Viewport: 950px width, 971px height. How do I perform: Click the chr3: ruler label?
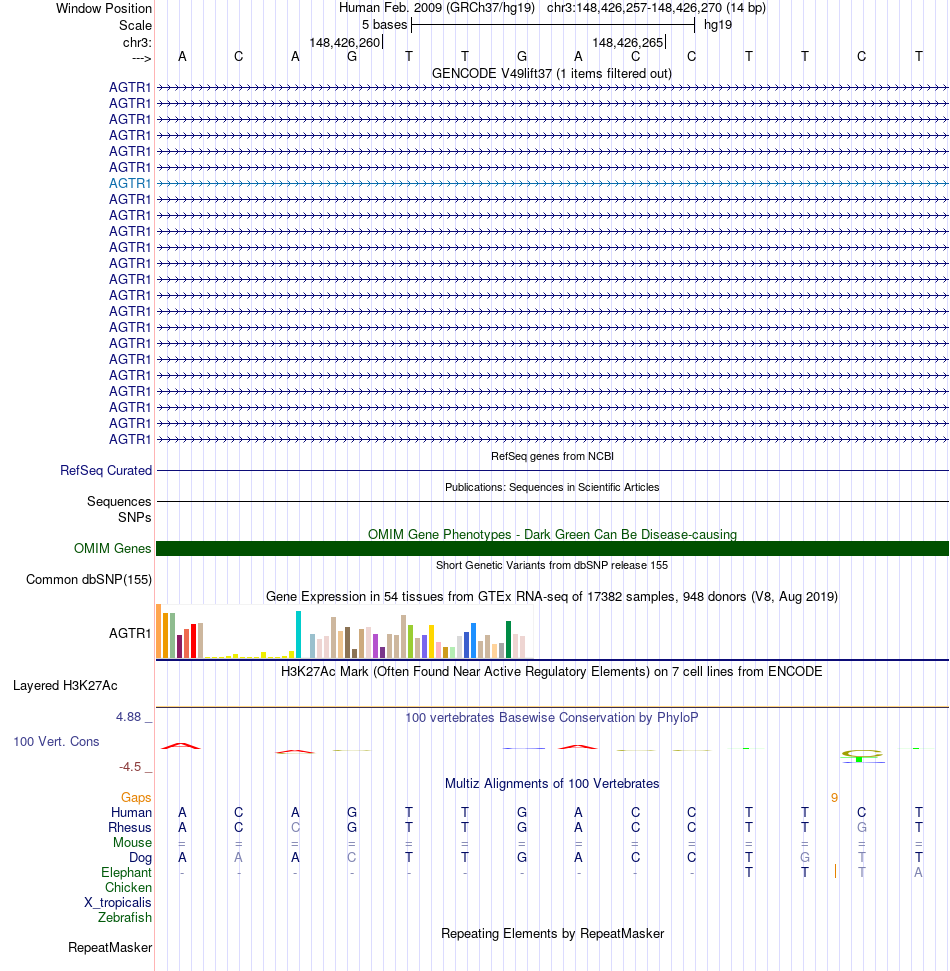(x=137, y=43)
